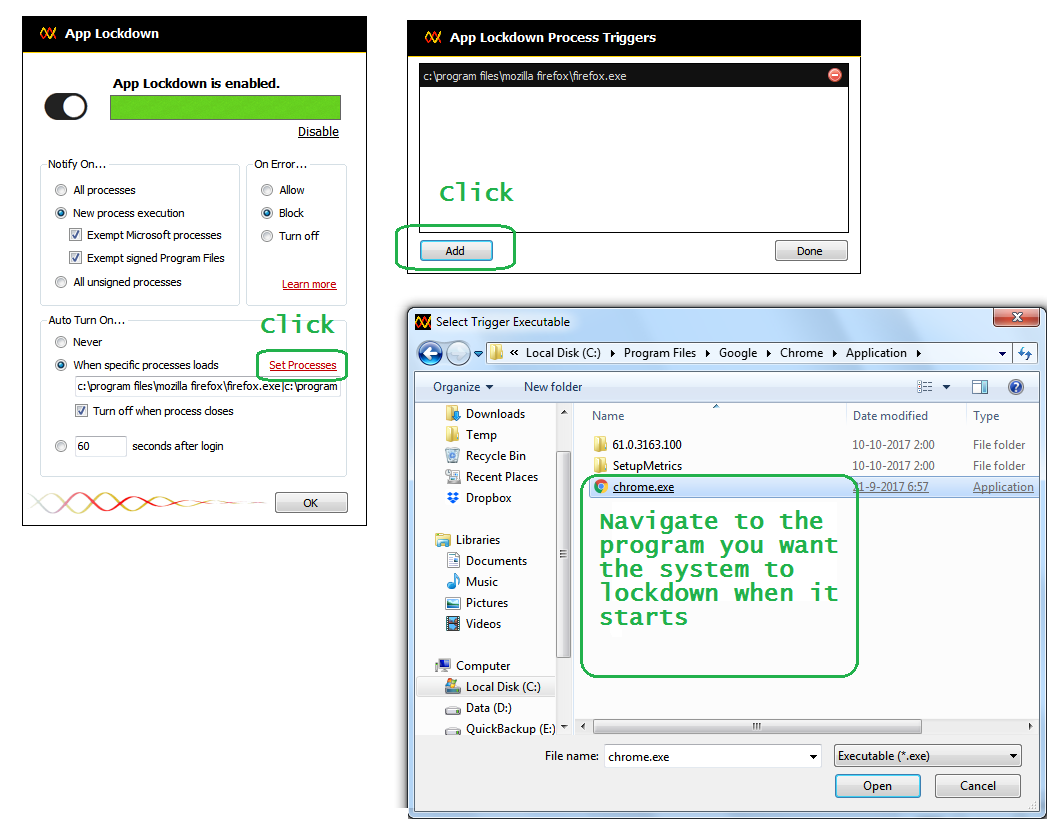Open the Learn more link
The image size is (1053, 837).
(309, 284)
